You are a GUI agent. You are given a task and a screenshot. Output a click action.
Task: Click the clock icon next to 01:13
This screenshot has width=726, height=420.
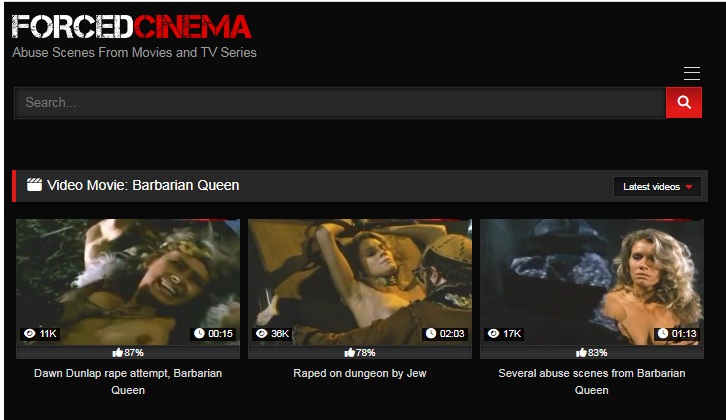(663, 333)
